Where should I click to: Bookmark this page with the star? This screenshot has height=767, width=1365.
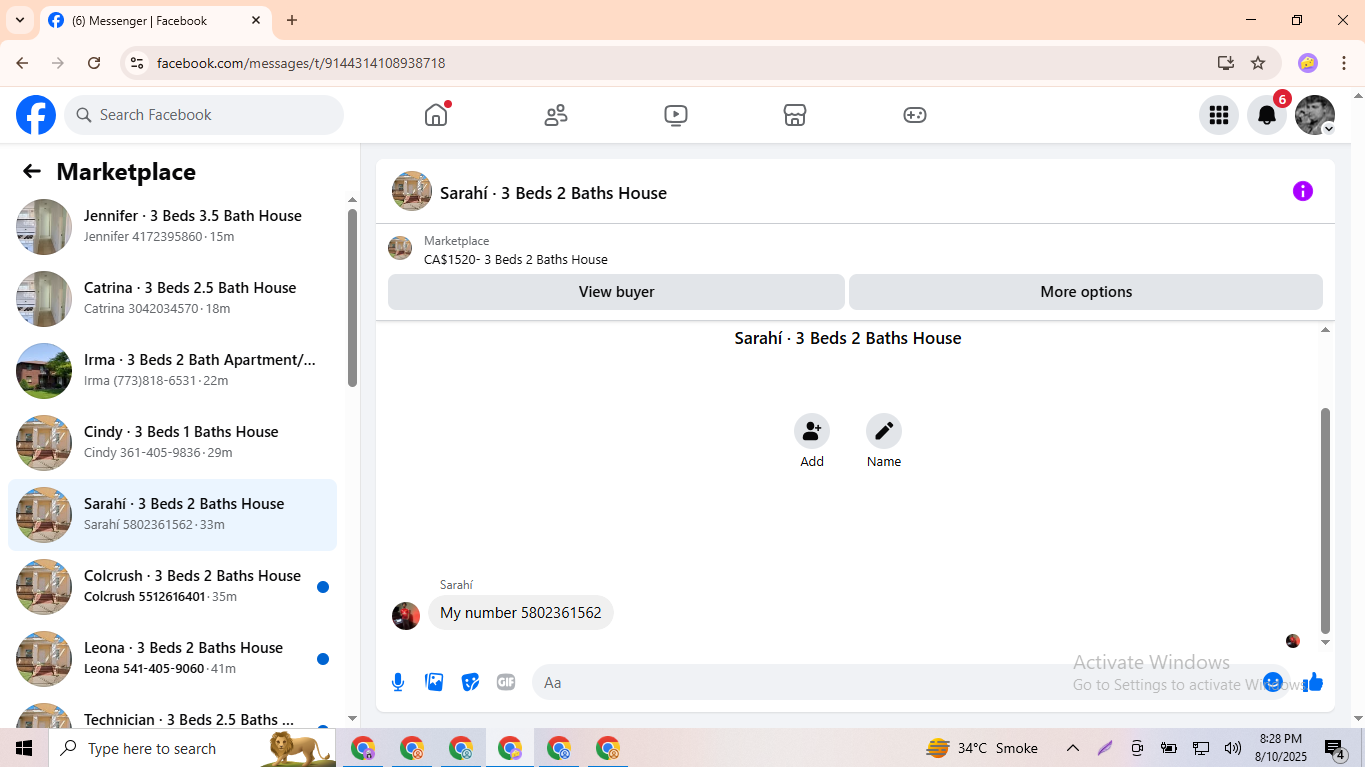pyautogui.click(x=1258, y=63)
